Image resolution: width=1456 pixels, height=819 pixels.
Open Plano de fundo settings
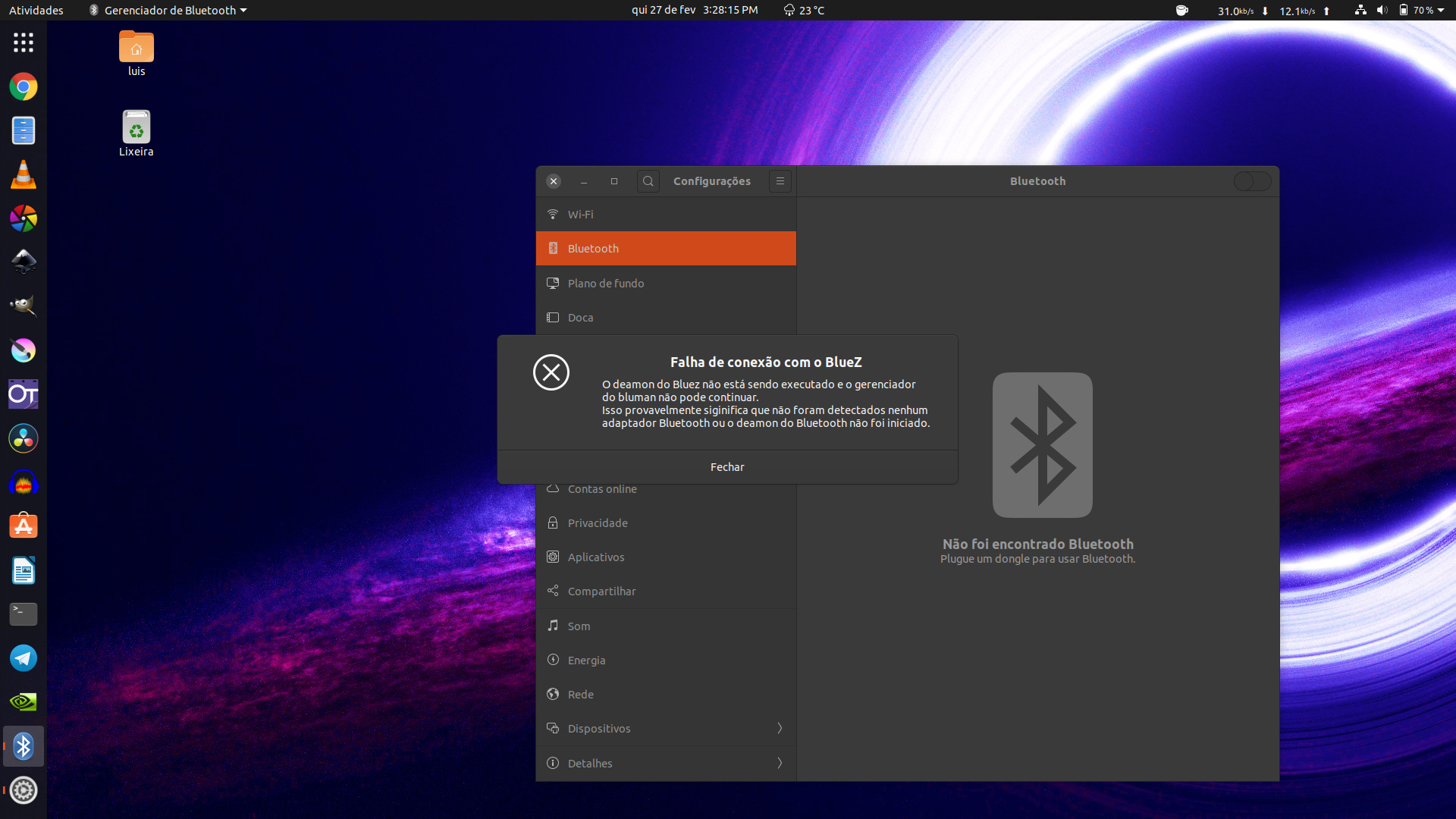click(666, 284)
